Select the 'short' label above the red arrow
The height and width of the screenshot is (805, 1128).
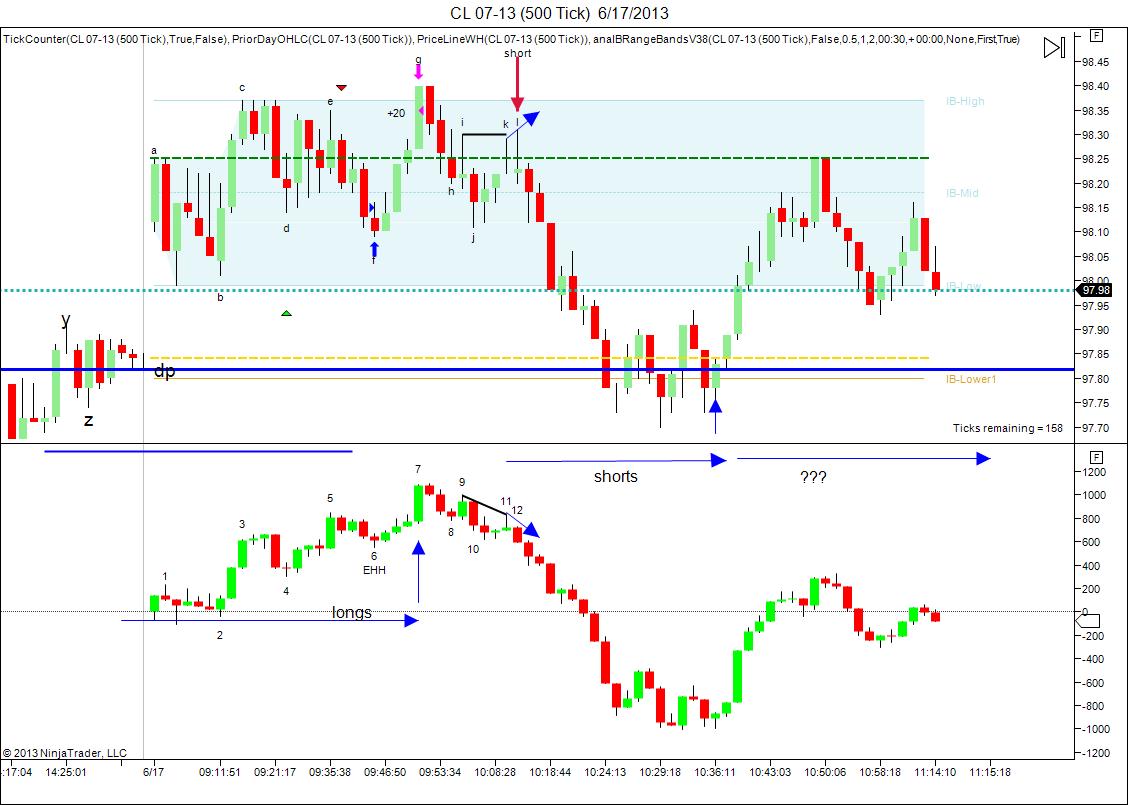coord(517,53)
